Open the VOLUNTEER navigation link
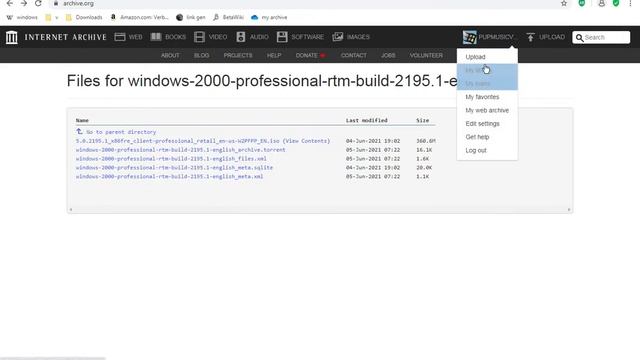 [x=426, y=56]
